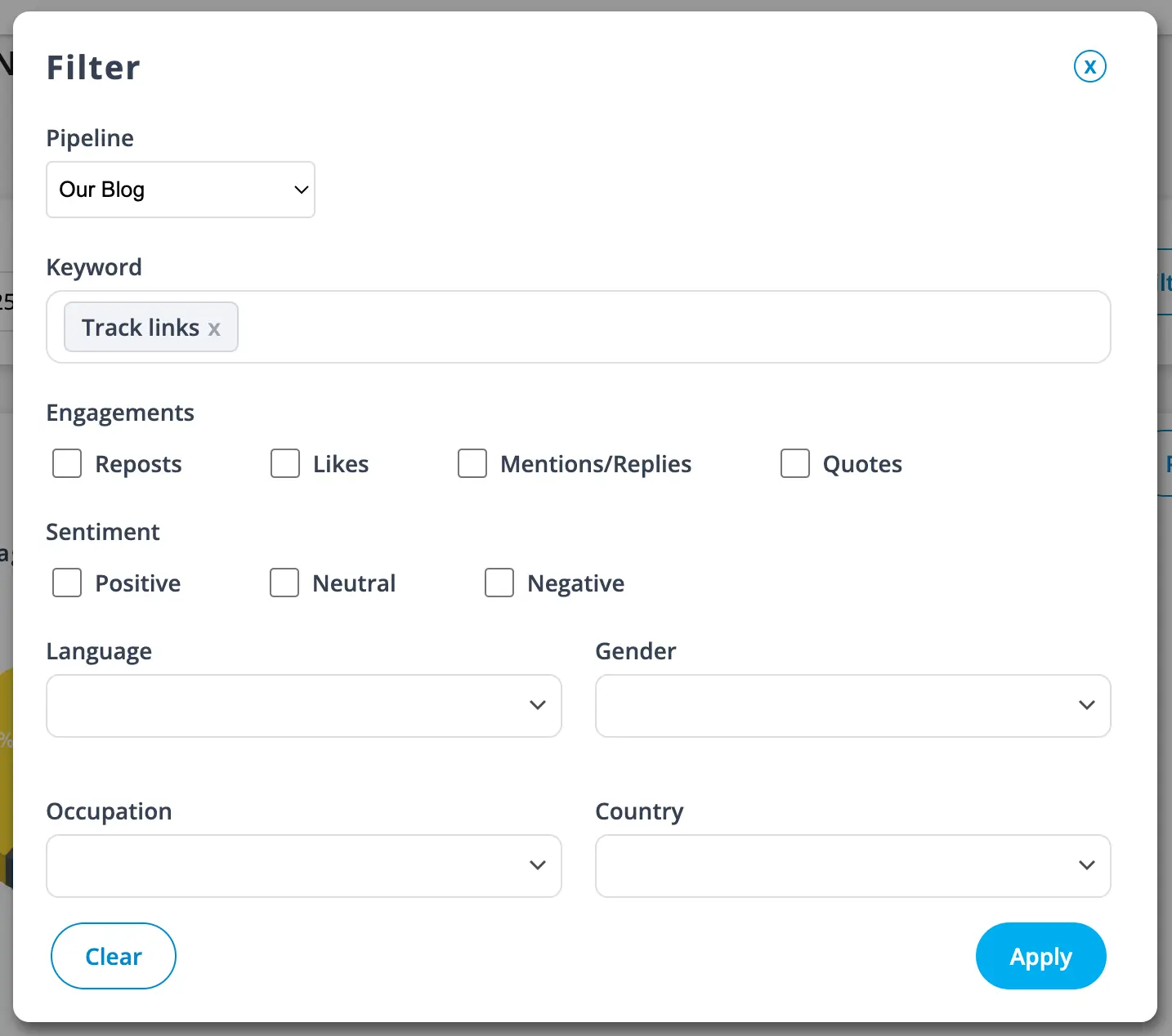This screenshot has height=1036, width=1172.
Task: Check the Mentions/Replies checkbox
Action: 472,463
